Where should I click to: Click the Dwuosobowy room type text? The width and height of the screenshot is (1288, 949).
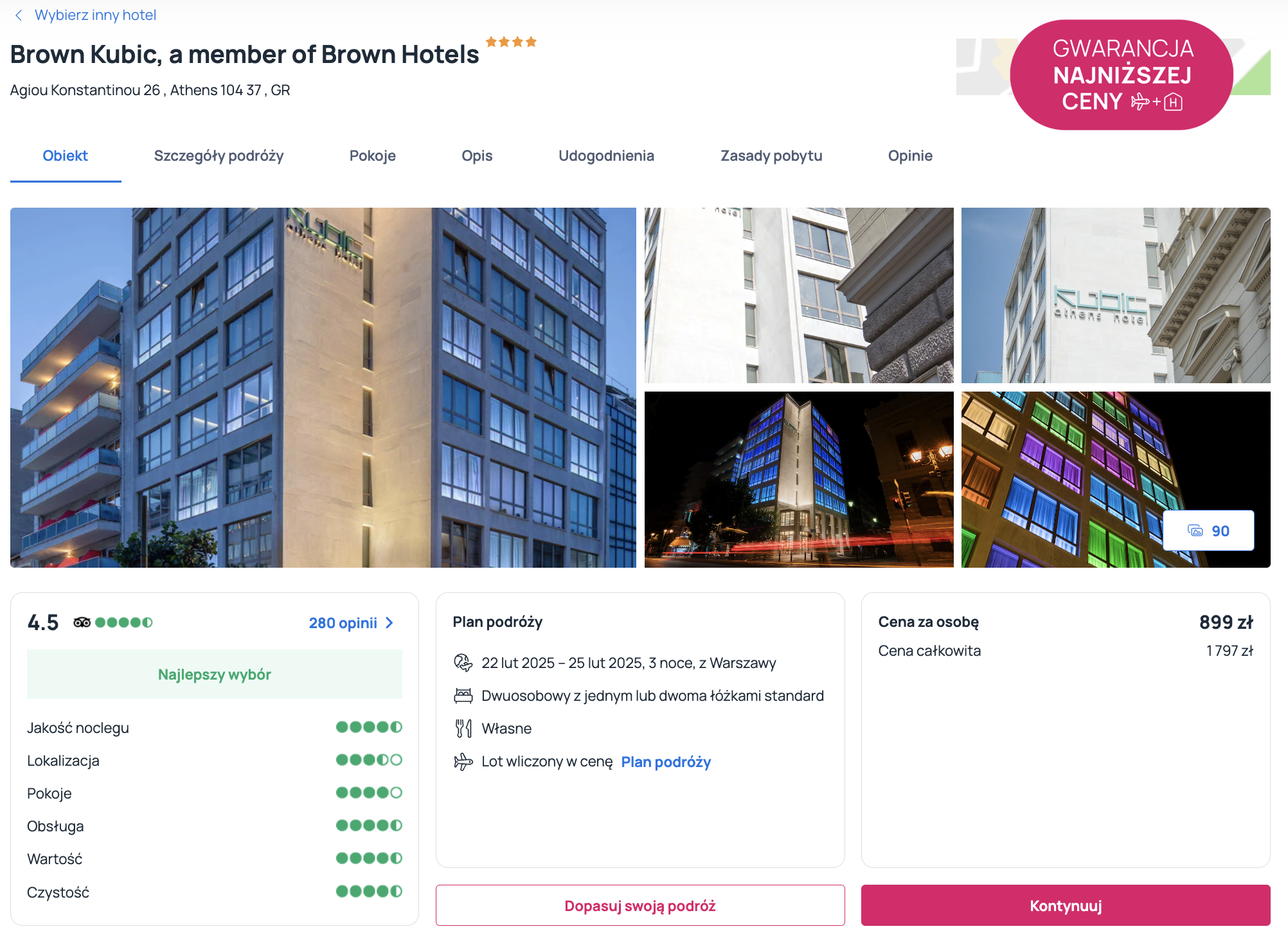(652, 696)
